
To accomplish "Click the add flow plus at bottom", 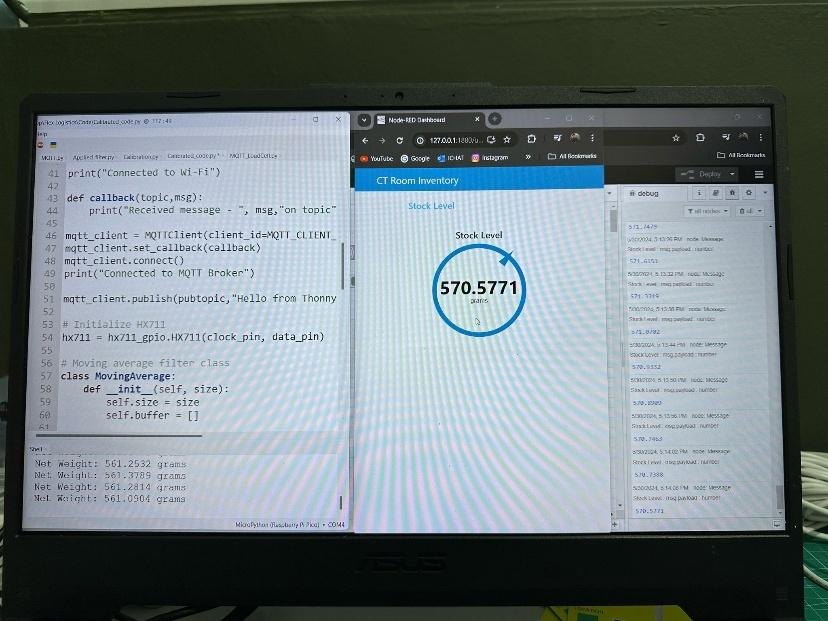I will click(x=614, y=524).
